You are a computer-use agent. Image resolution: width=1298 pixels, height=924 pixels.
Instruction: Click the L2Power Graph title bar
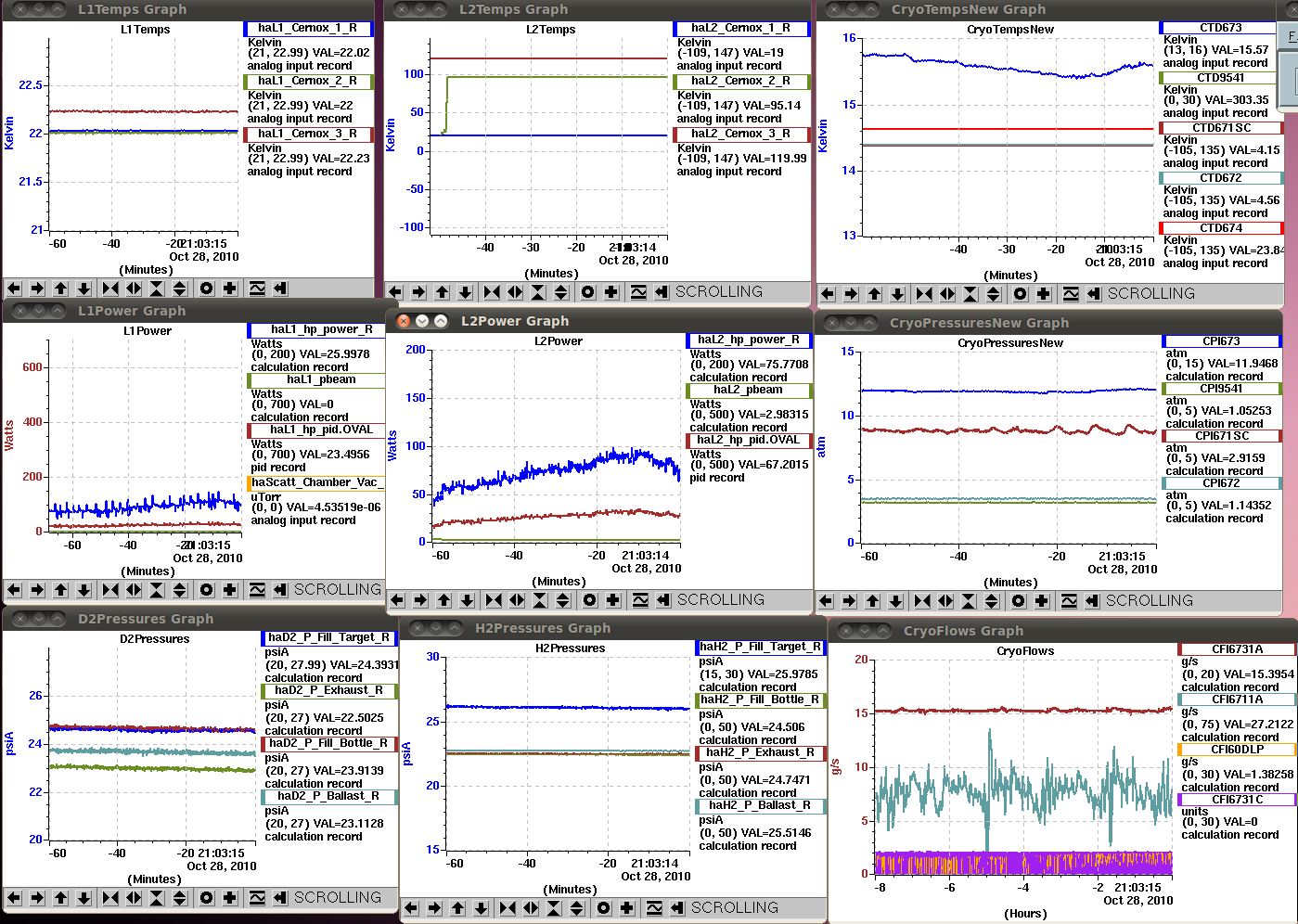tap(598, 321)
